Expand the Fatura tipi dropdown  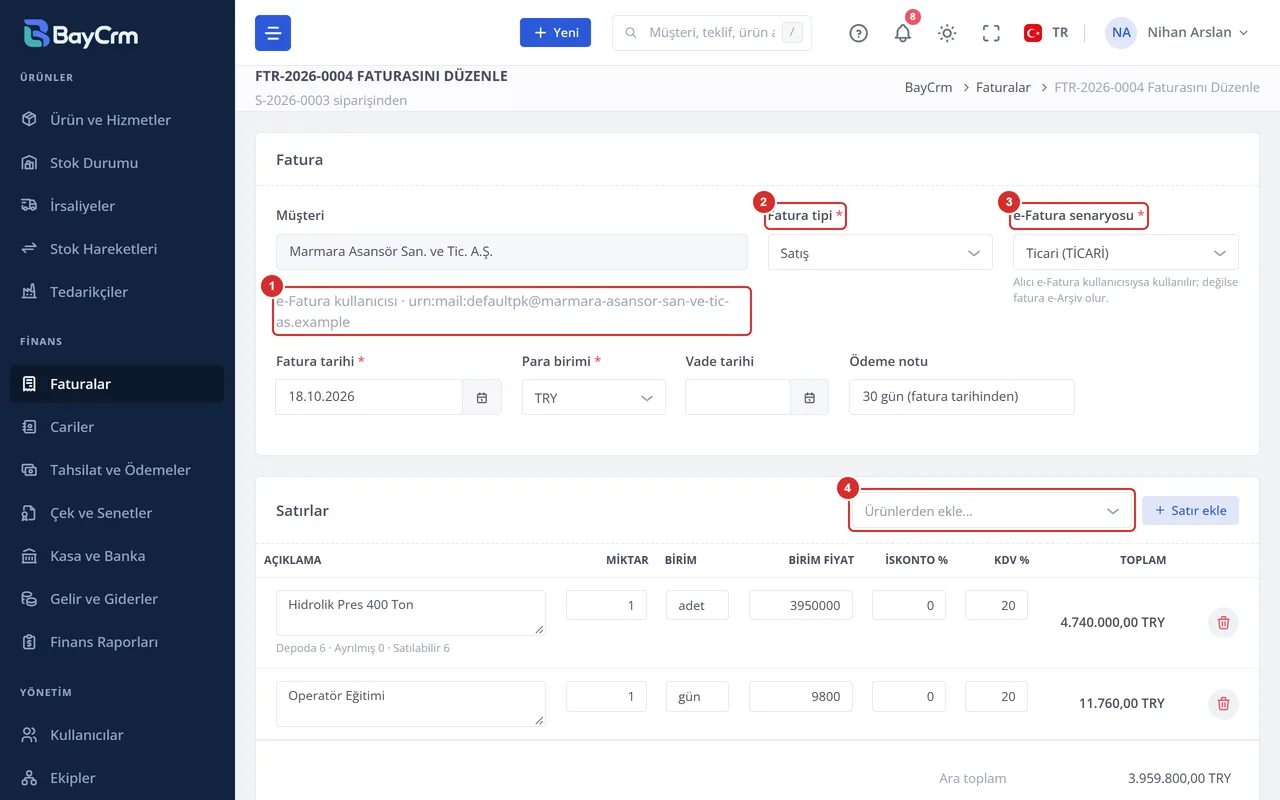click(880, 253)
